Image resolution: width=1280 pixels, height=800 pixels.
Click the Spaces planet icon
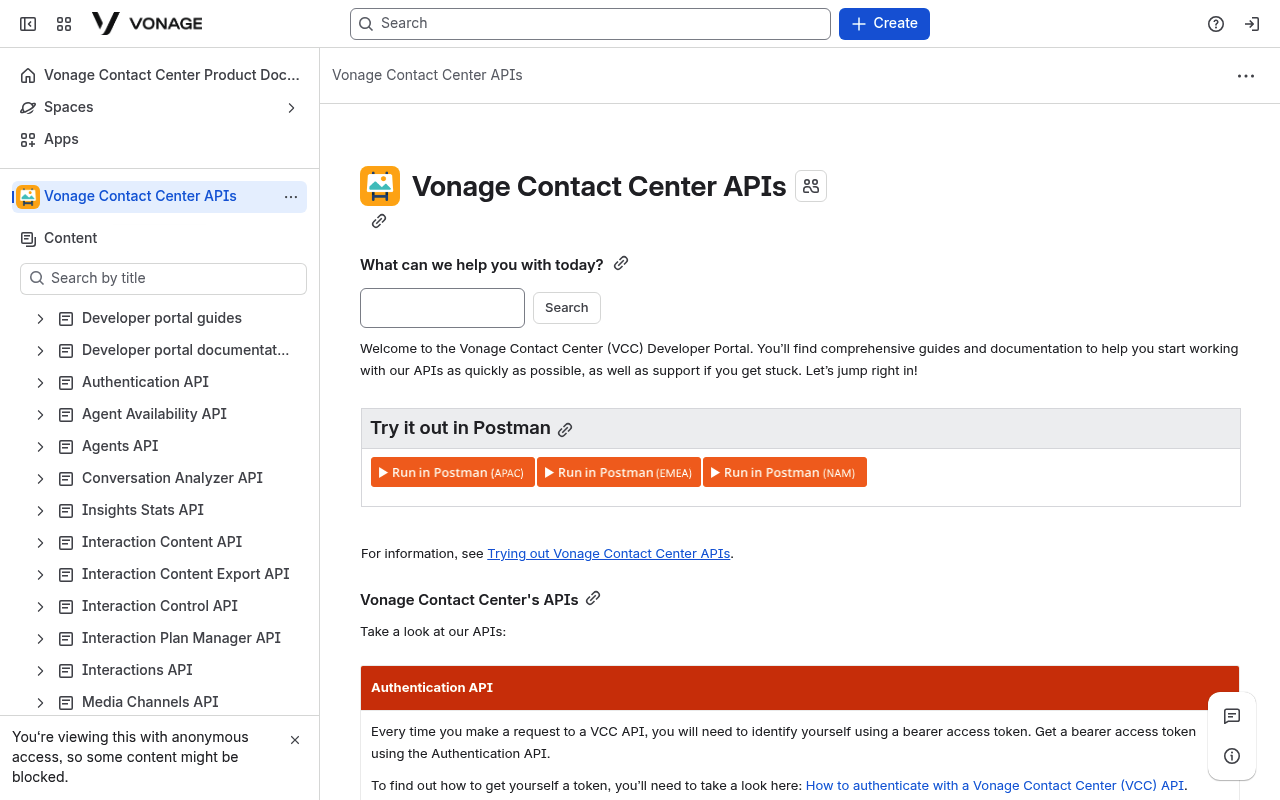pos(28,107)
